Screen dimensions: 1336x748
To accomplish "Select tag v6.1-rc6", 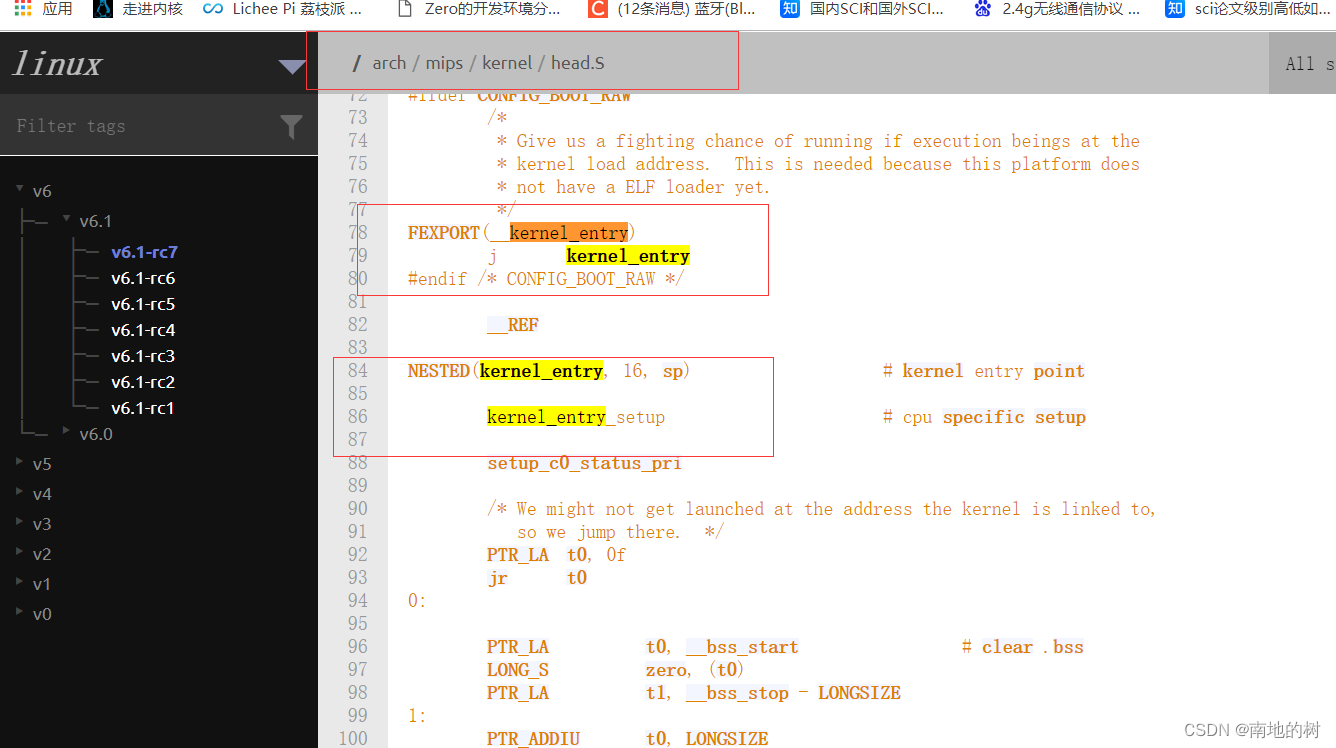I will click(143, 278).
